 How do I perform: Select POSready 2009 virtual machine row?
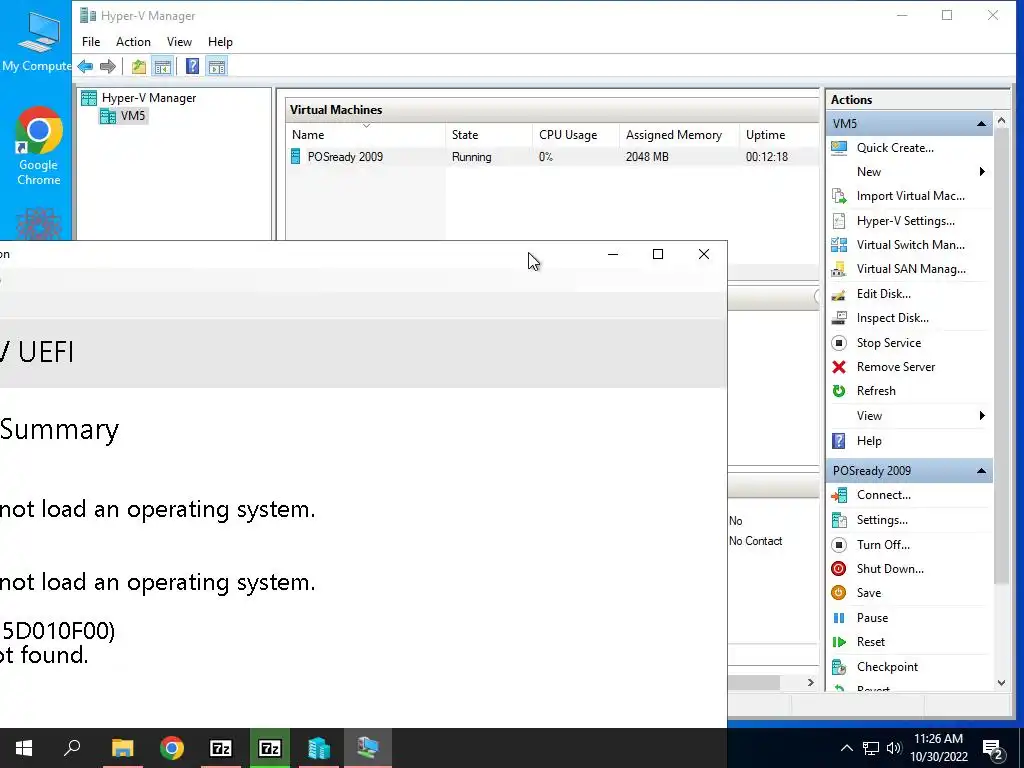click(552, 157)
